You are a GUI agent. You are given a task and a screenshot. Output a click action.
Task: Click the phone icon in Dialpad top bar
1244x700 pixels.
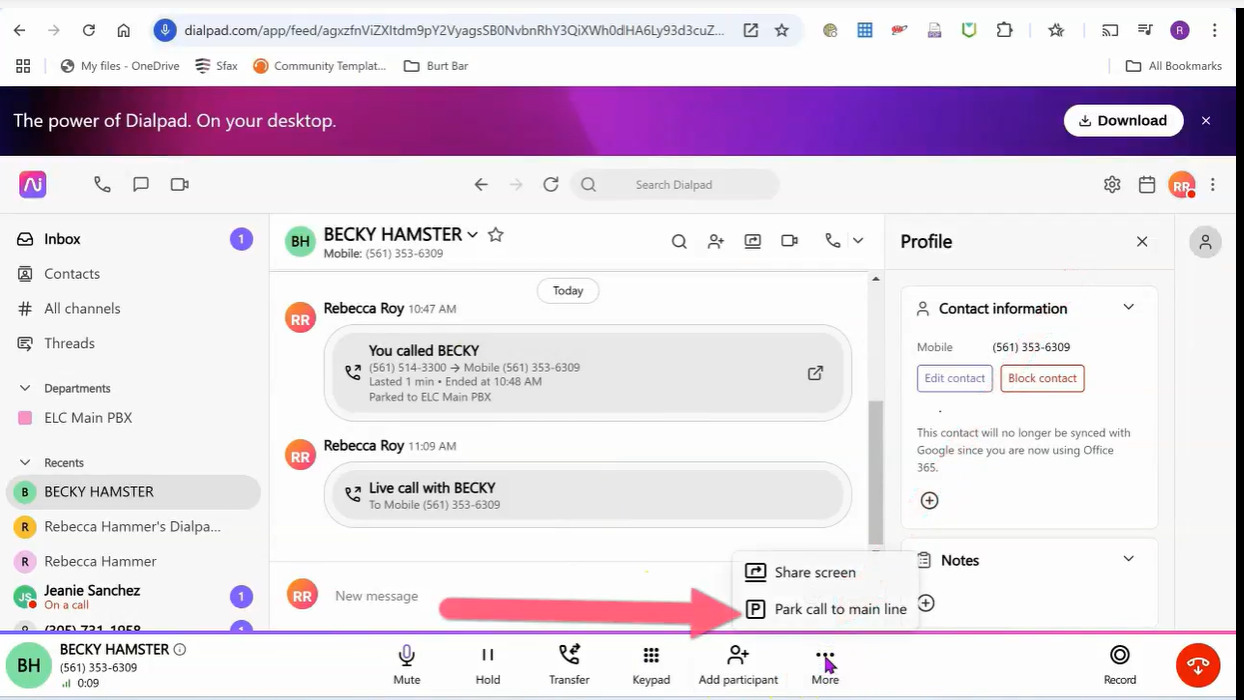[x=102, y=184]
